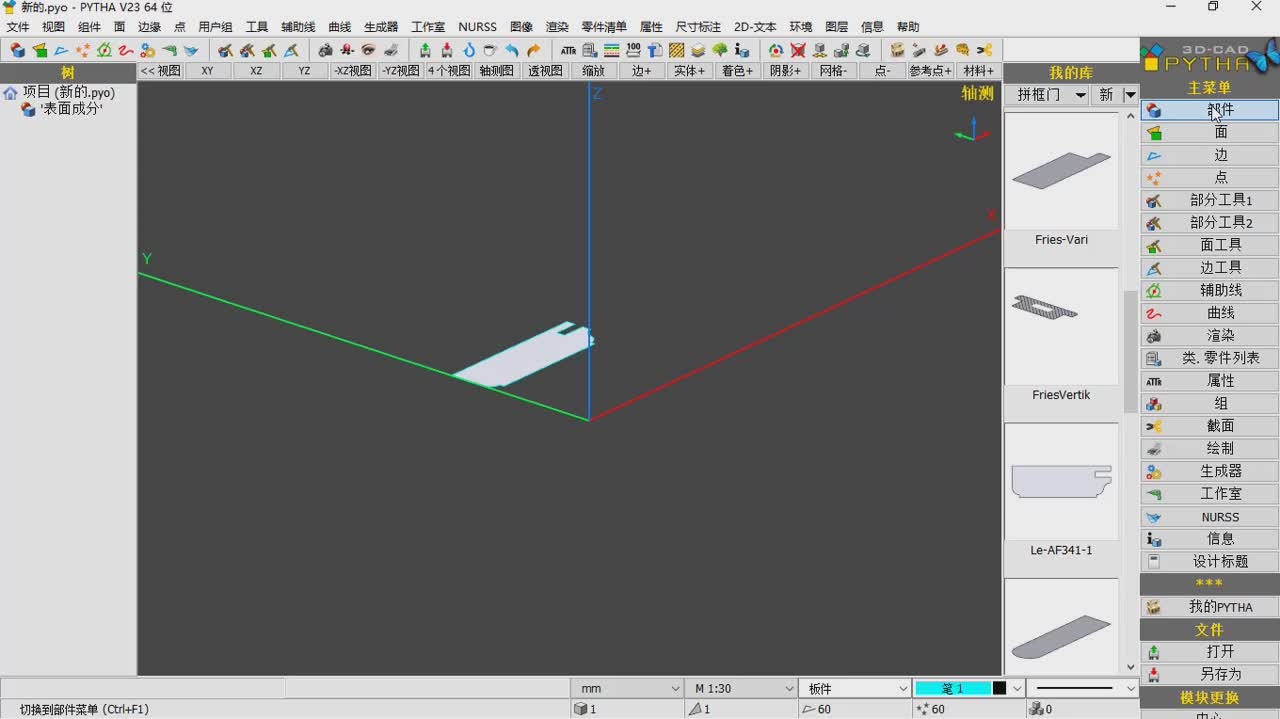
Task: Show 4个视图 four-view layout
Action: (449, 71)
